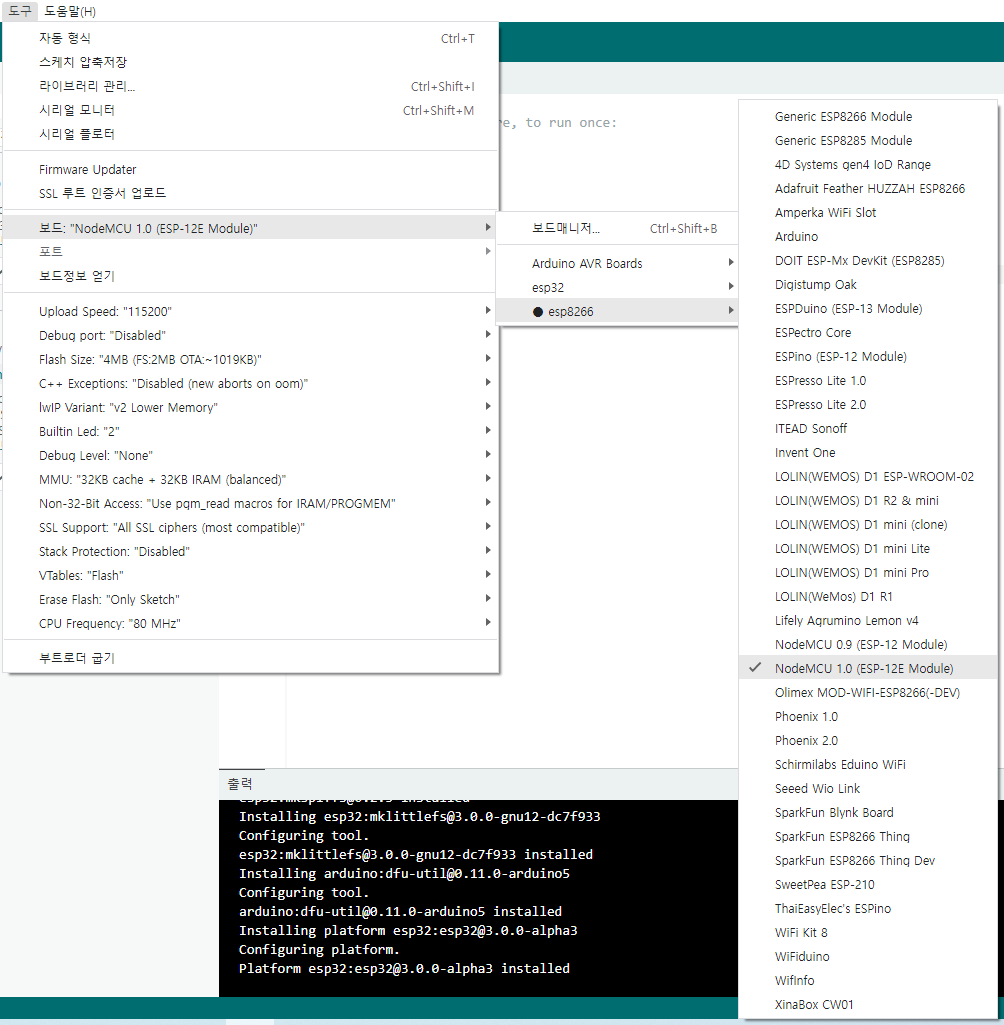
Task: Select Phoenix 2.0 board
Action: [868, 741]
